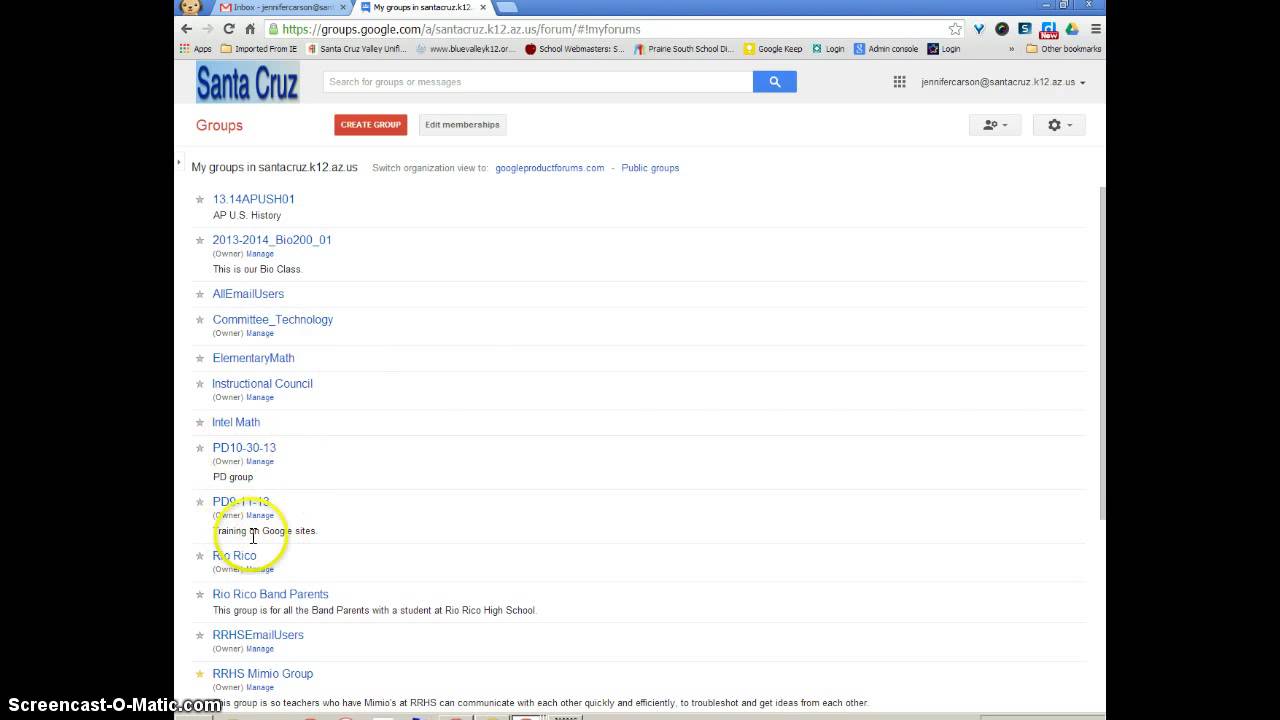Viewport: 1280px width, 720px height.
Task: Manage the Committee_Technology group
Action: coord(260,334)
